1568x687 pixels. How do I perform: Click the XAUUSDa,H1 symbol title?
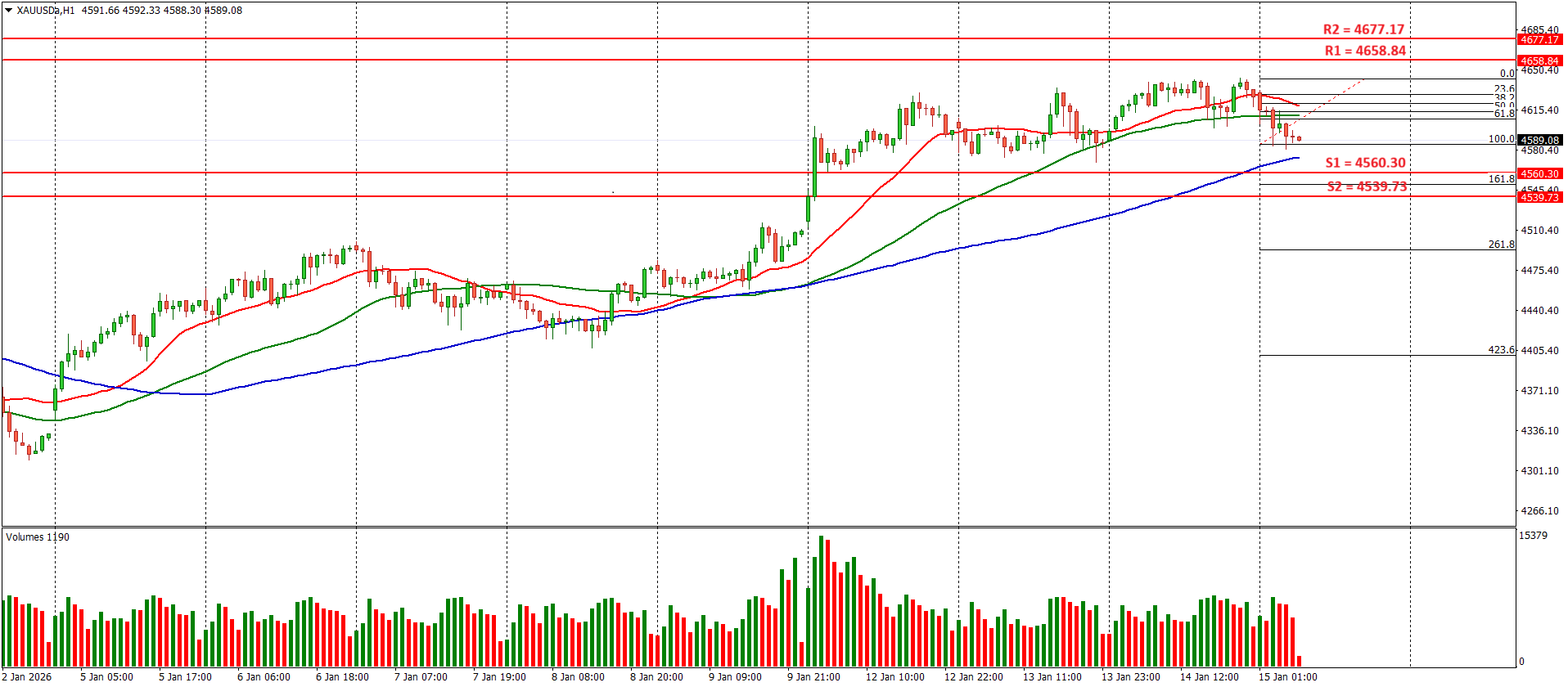click(46, 11)
